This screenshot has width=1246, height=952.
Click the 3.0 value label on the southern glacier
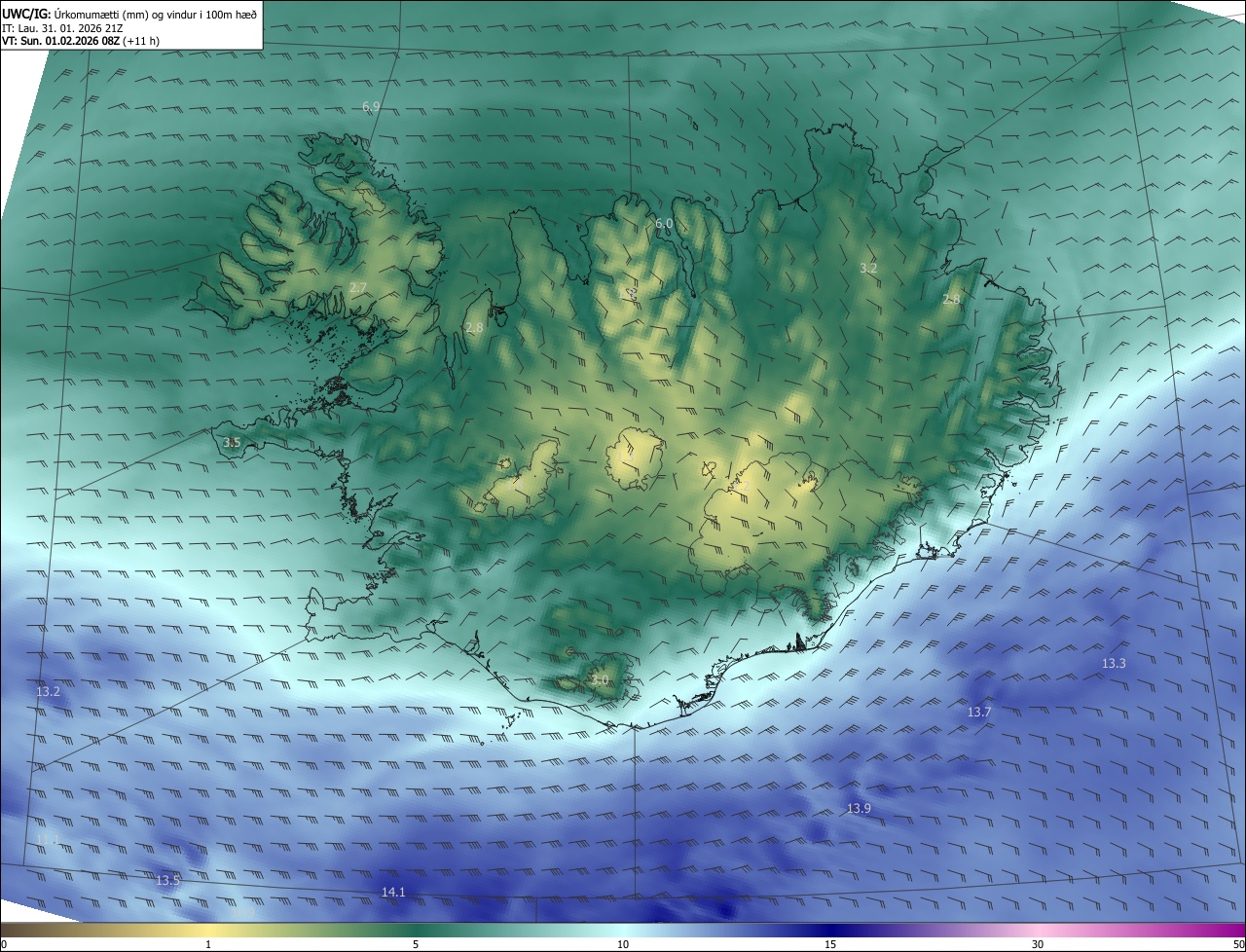click(600, 680)
